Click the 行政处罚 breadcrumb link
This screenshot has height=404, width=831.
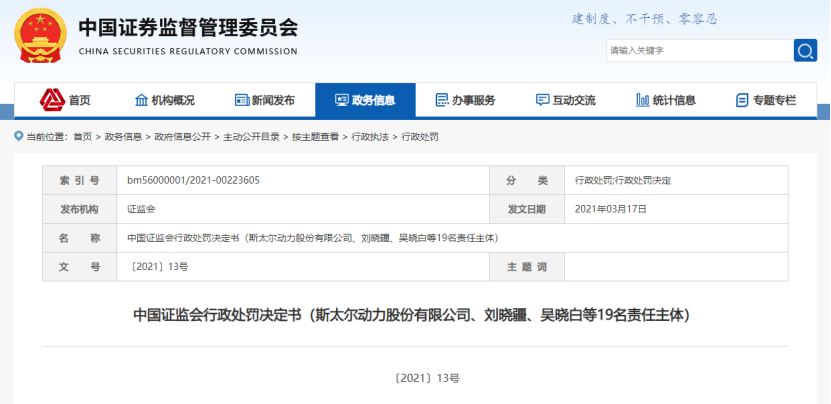(x=420, y=137)
